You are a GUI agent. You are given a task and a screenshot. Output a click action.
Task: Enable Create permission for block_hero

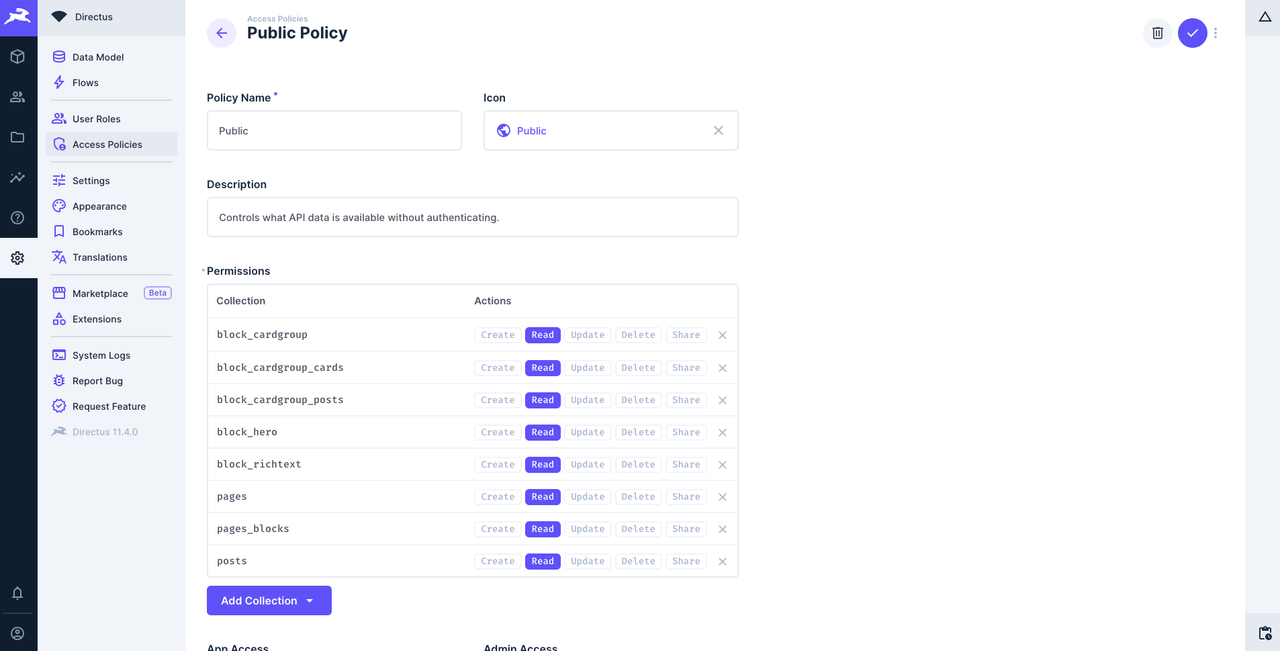(x=497, y=432)
